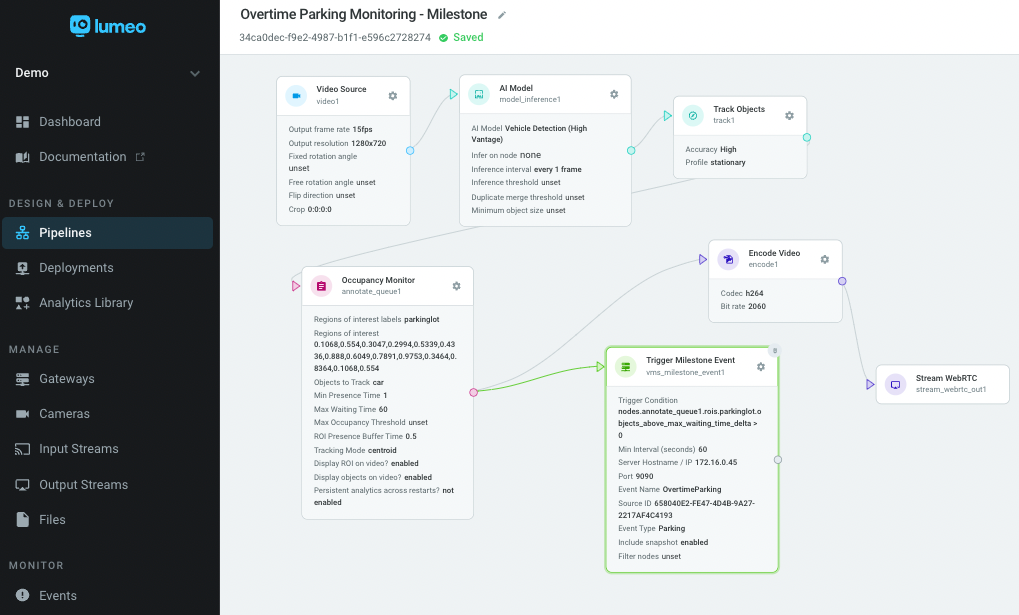Open settings gear on Video Source node
1019x615 pixels.
point(392,95)
